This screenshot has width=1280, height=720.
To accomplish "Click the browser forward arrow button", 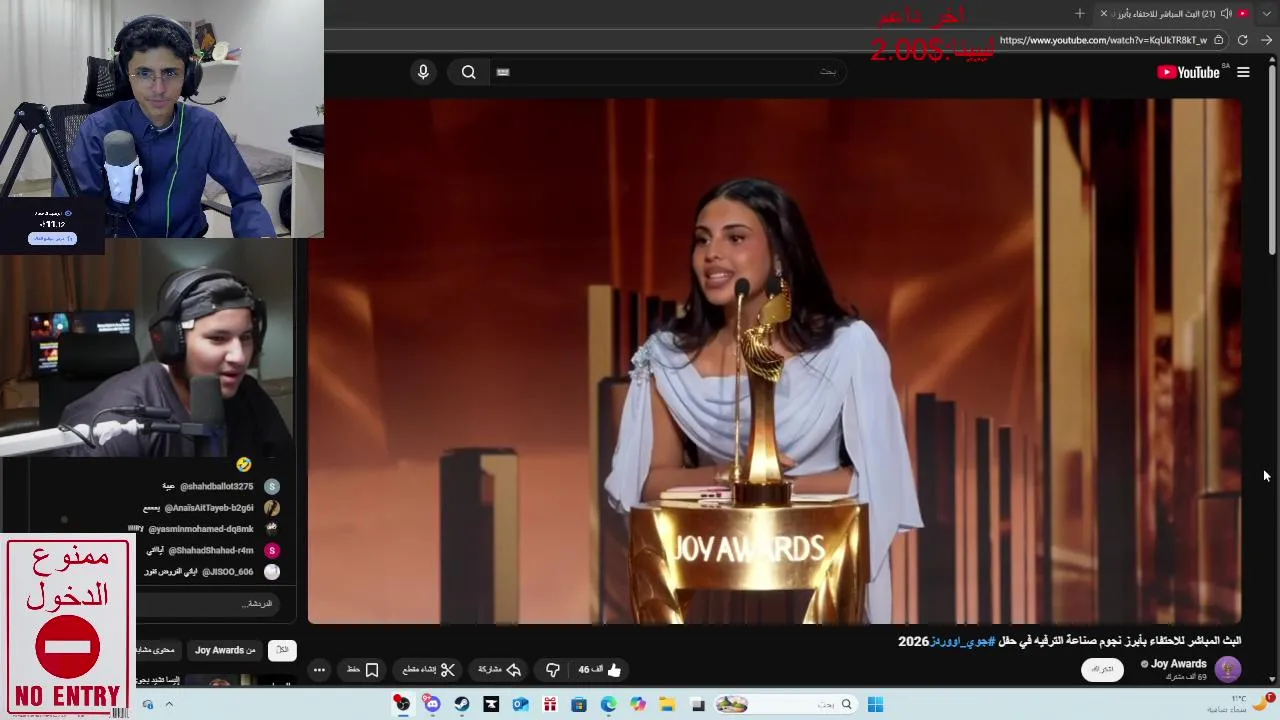I will point(1266,40).
